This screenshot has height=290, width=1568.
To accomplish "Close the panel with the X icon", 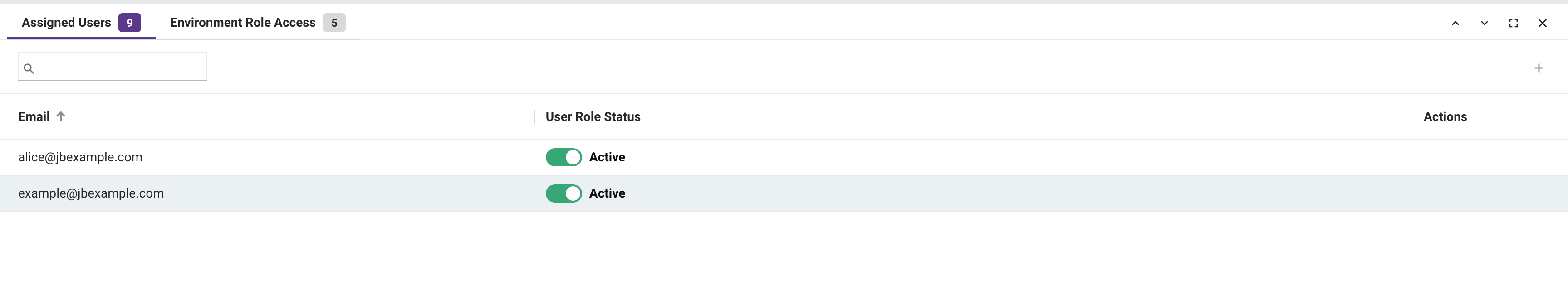I will pos(1542,23).
